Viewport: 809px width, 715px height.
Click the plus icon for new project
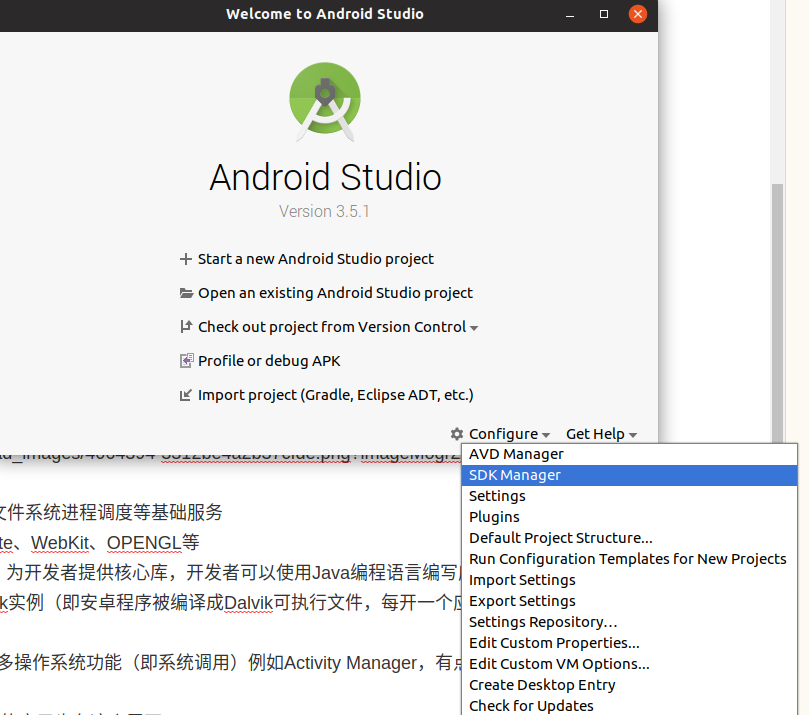pos(186,259)
